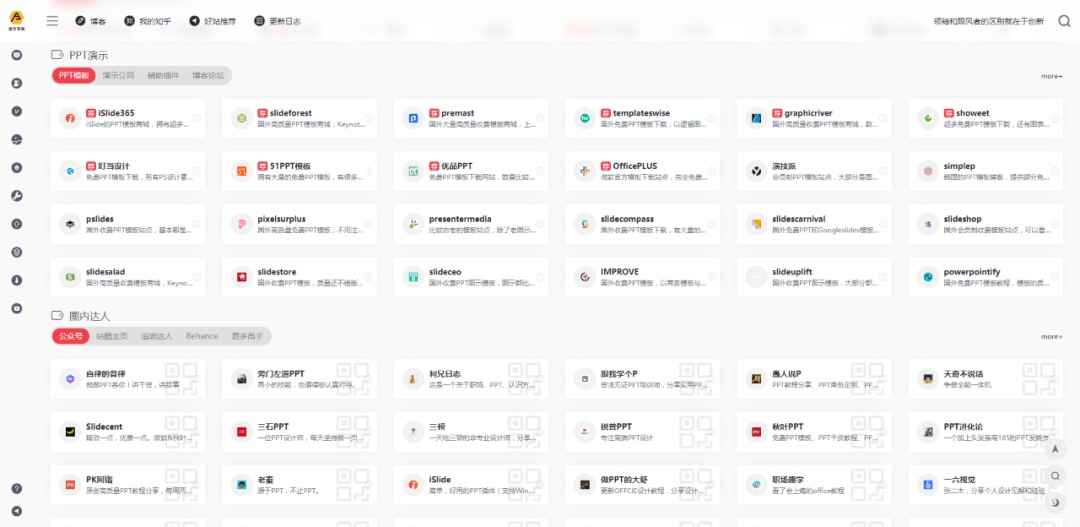
Task: Click the graphicriver logo icon
Action: click(x=756, y=118)
